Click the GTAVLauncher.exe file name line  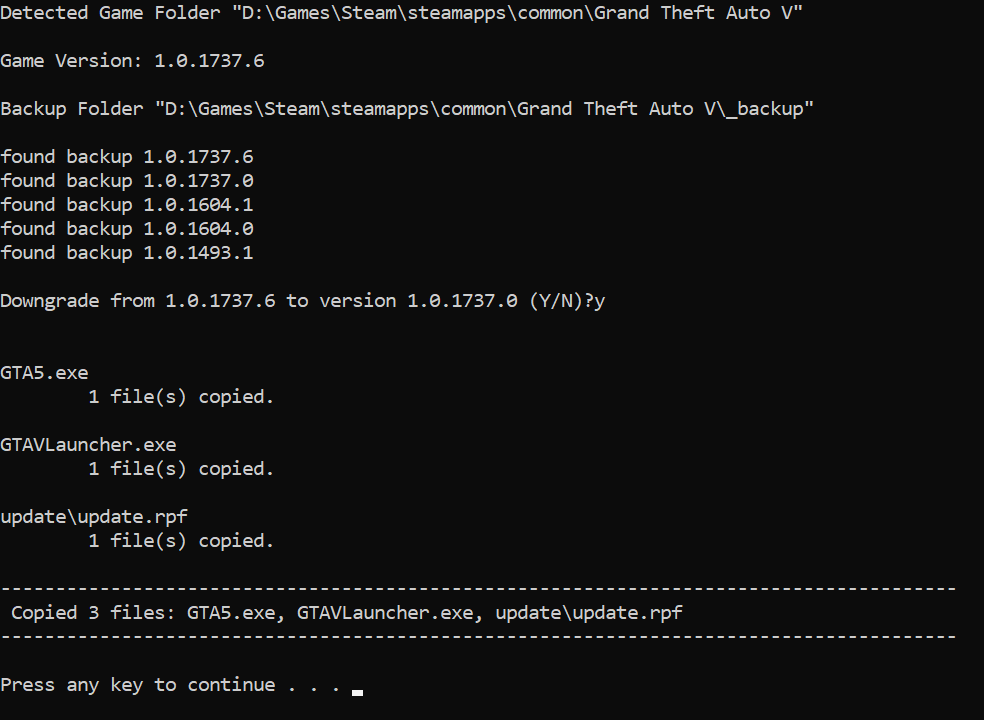click(88, 445)
